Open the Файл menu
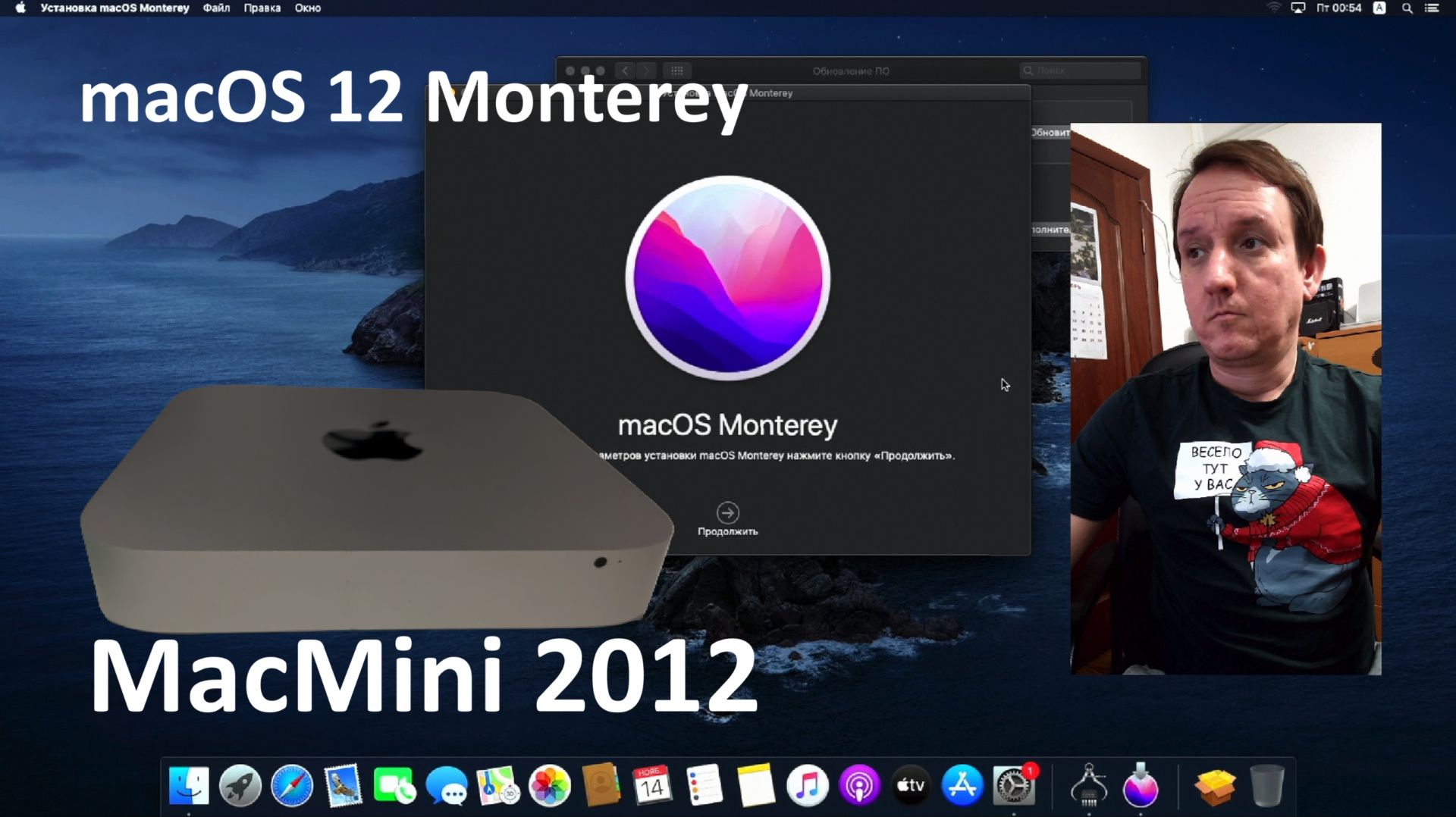Viewport: 1456px width, 817px height. (216, 8)
